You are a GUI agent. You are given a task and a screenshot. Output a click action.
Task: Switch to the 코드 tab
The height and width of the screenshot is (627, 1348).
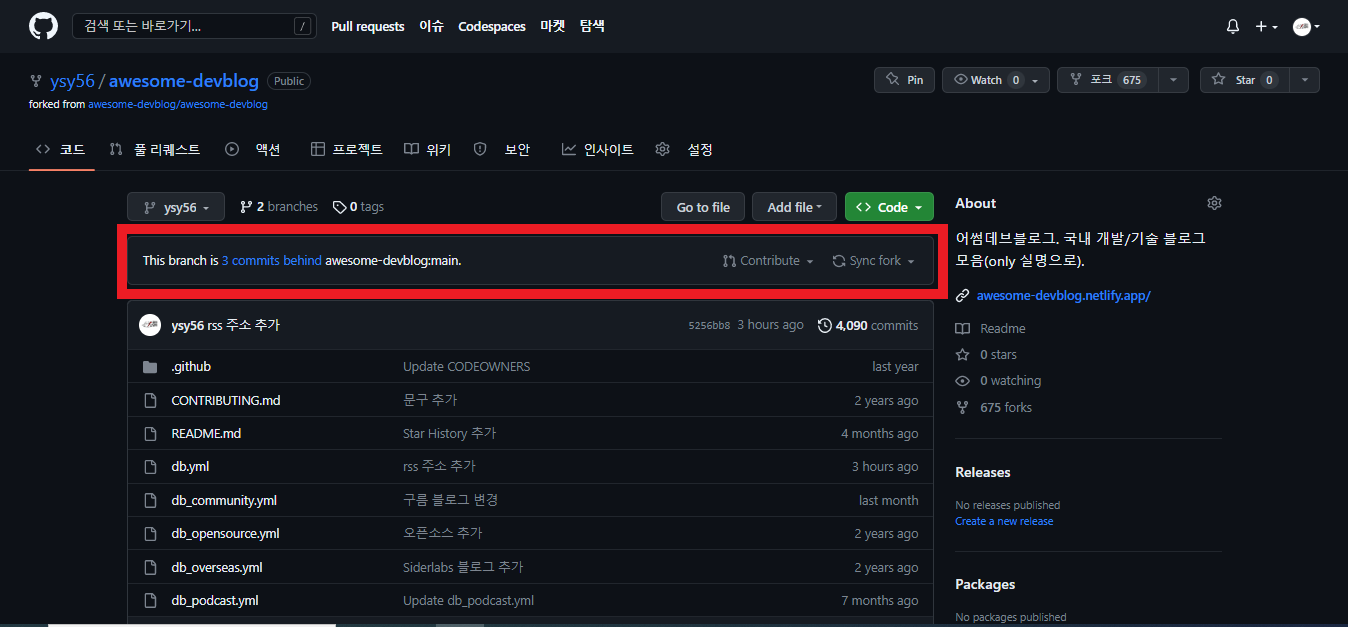(x=61, y=149)
